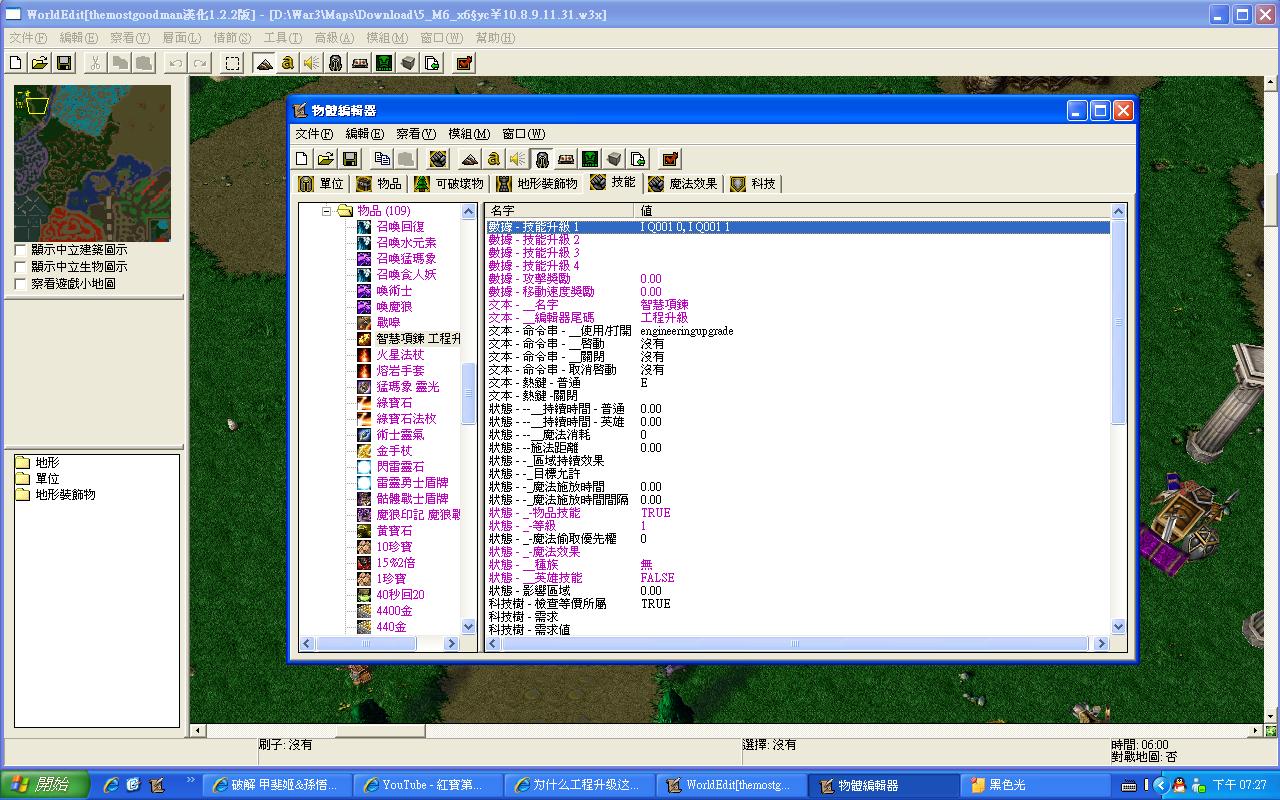Viewport: 1280px width, 800px height.
Task: Open 高級(A) menu in WorldEdit
Action: click(x=334, y=38)
